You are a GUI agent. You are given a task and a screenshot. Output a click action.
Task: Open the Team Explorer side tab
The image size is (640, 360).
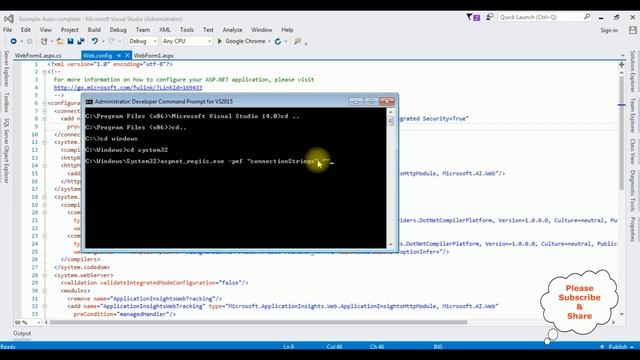(x=633, y=116)
